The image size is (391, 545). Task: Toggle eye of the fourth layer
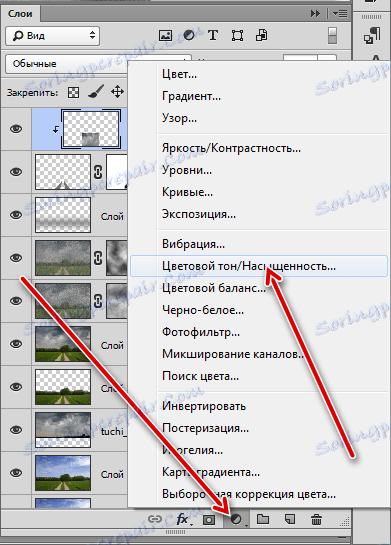coord(16,258)
